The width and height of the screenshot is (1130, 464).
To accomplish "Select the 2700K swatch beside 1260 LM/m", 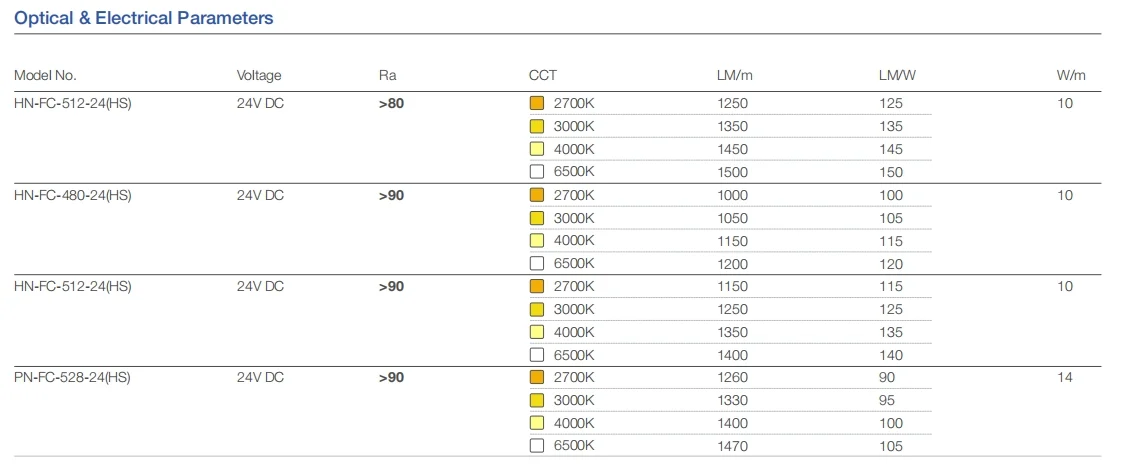I will click(536, 377).
